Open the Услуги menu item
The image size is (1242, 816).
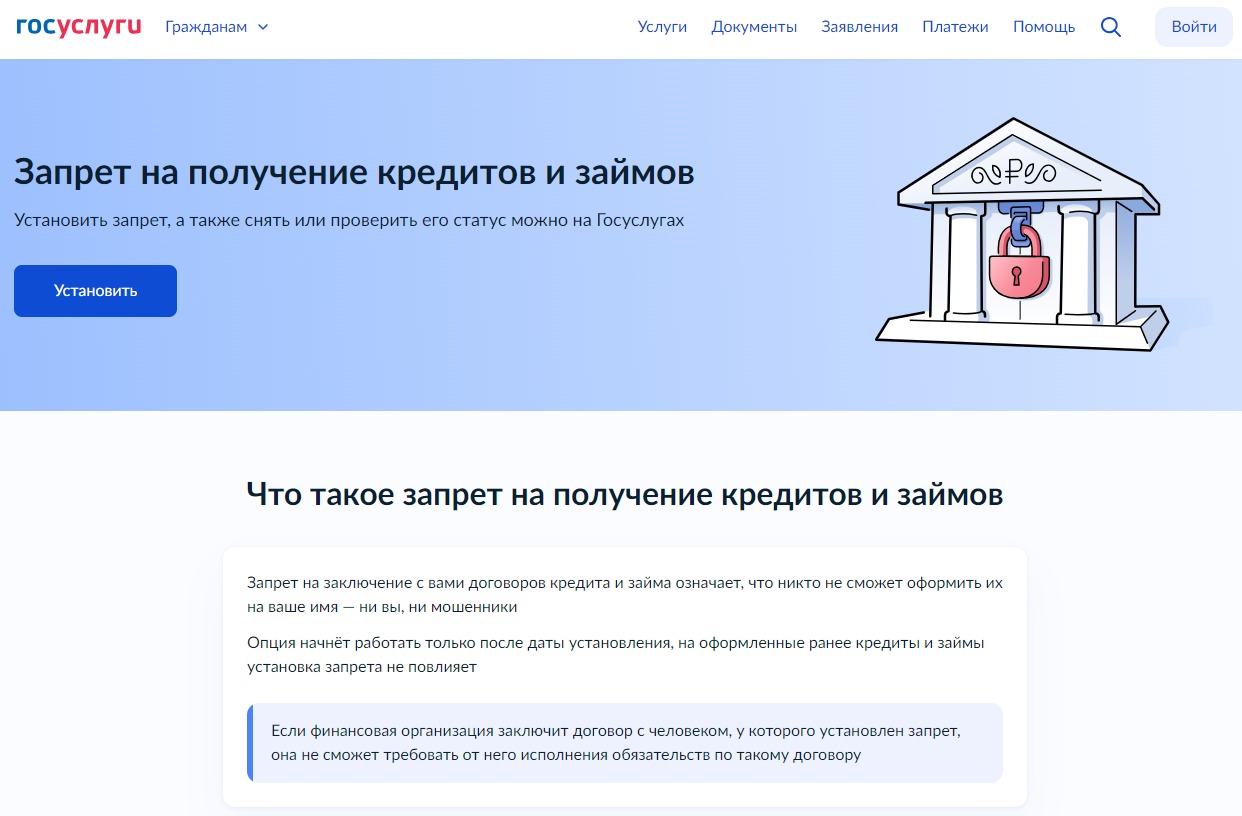pyautogui.click(x=662, y=27)
